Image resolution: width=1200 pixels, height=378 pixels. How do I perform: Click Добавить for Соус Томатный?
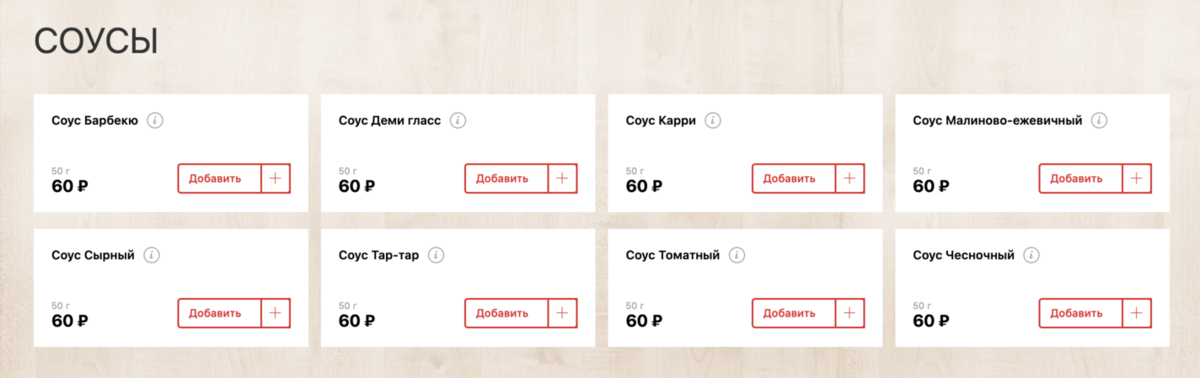tap(794, 312)
